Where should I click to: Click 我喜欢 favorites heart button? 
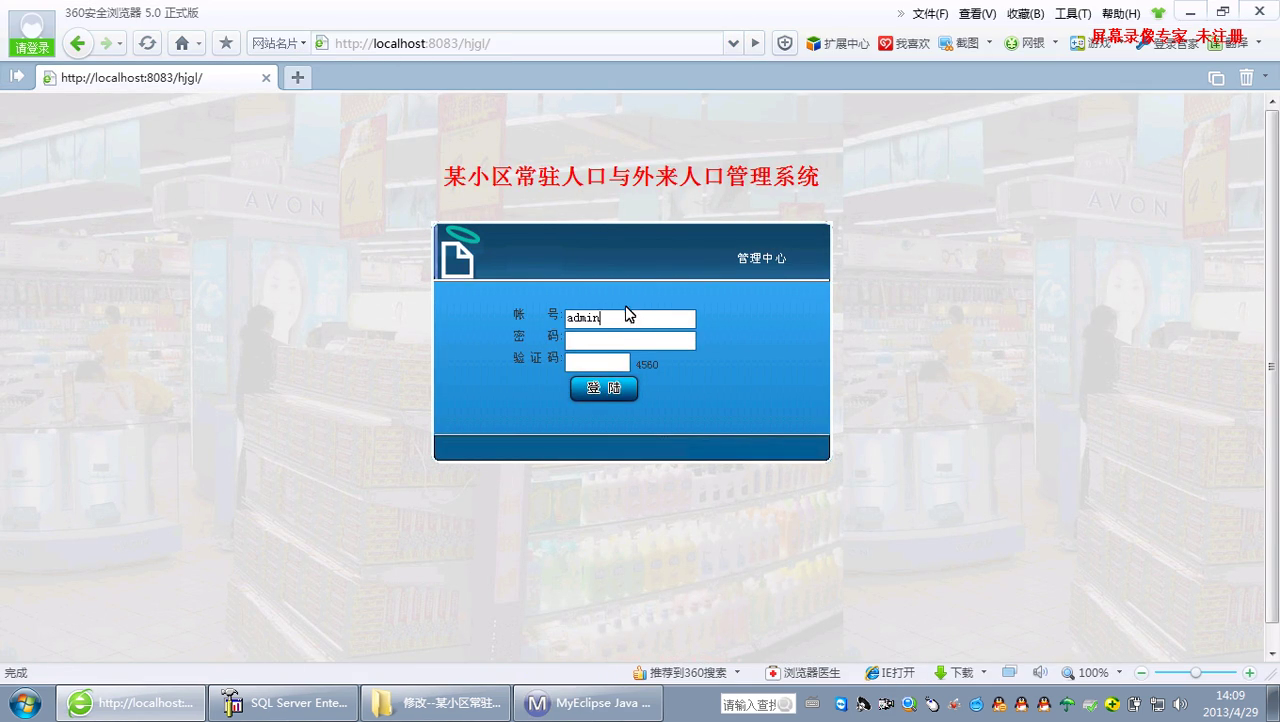pos(904,43)
